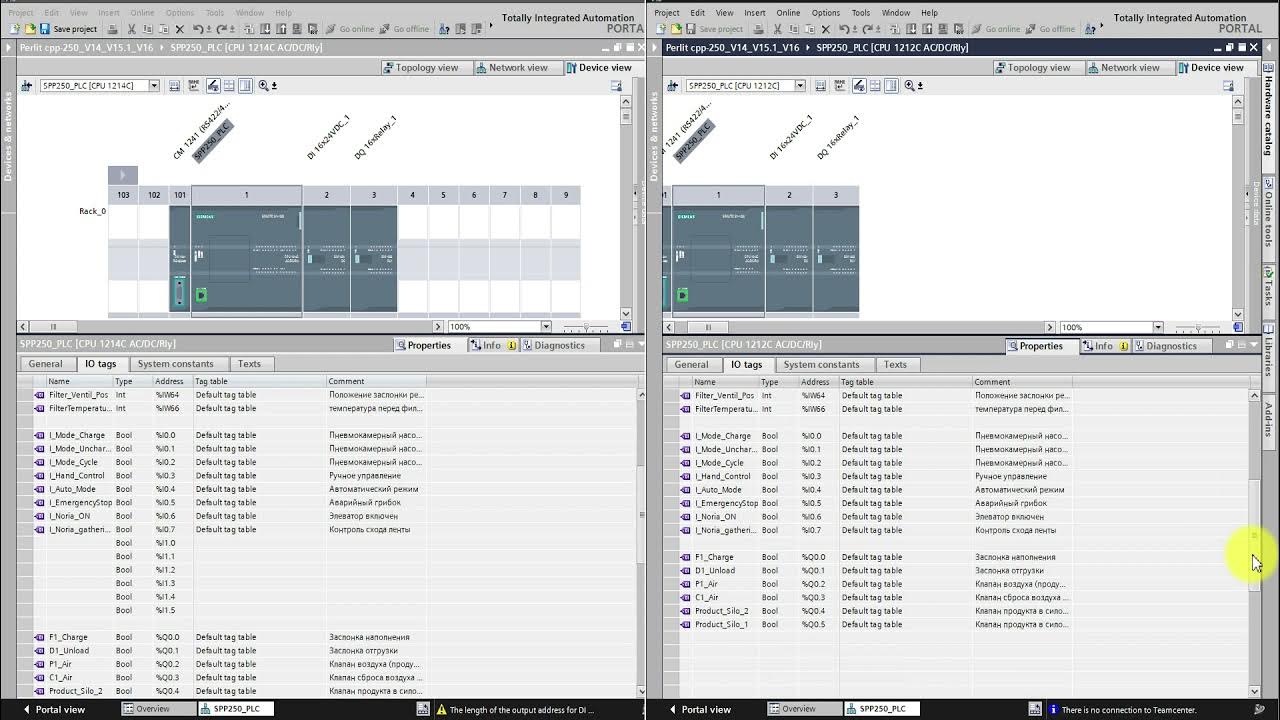The height and width of the screenshot is (720, 1280).
Task: Click %I1.0 address cell in left IO table
Action: 172,543
